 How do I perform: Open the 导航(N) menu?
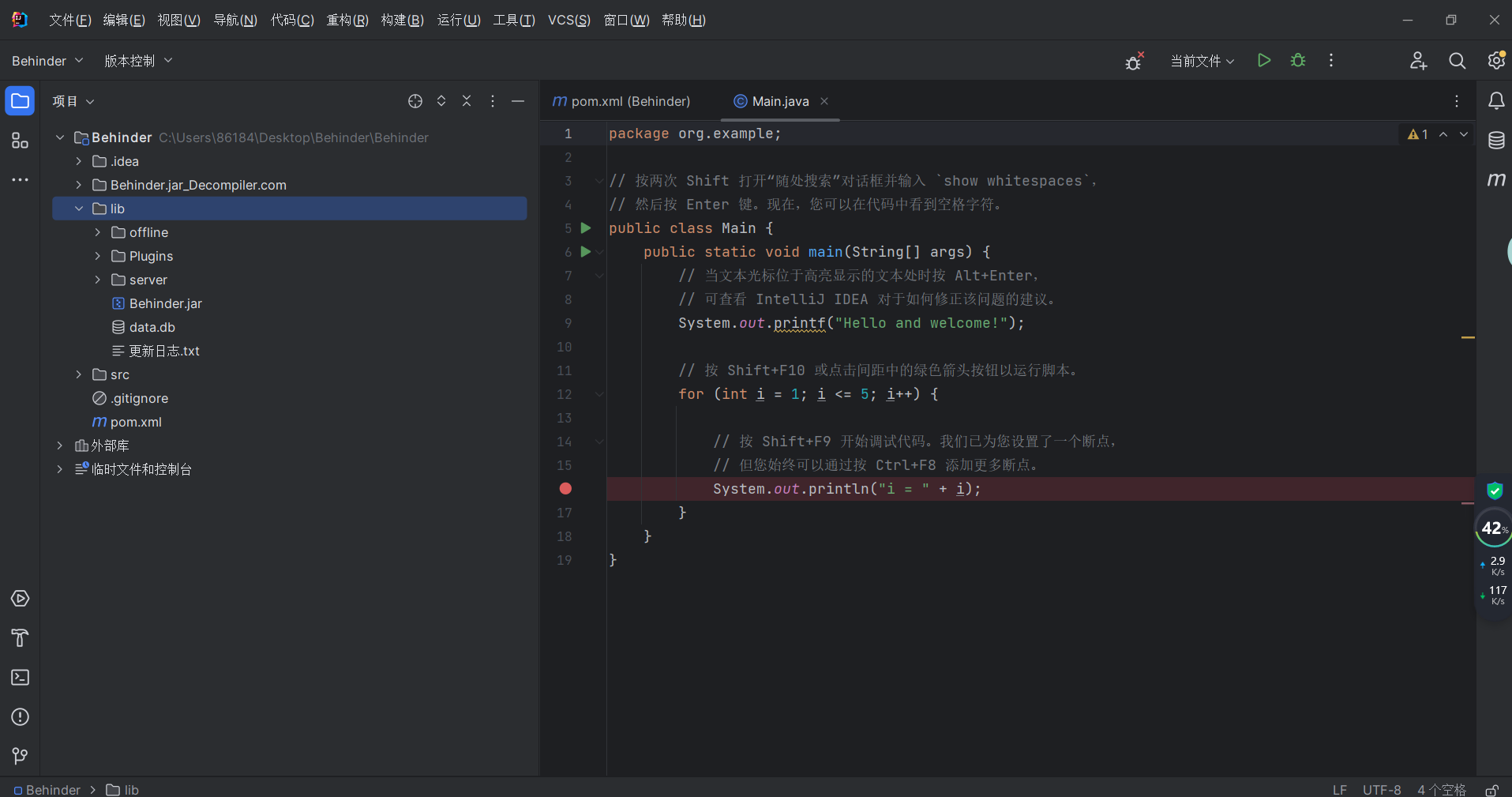click(x=235, y=21)
